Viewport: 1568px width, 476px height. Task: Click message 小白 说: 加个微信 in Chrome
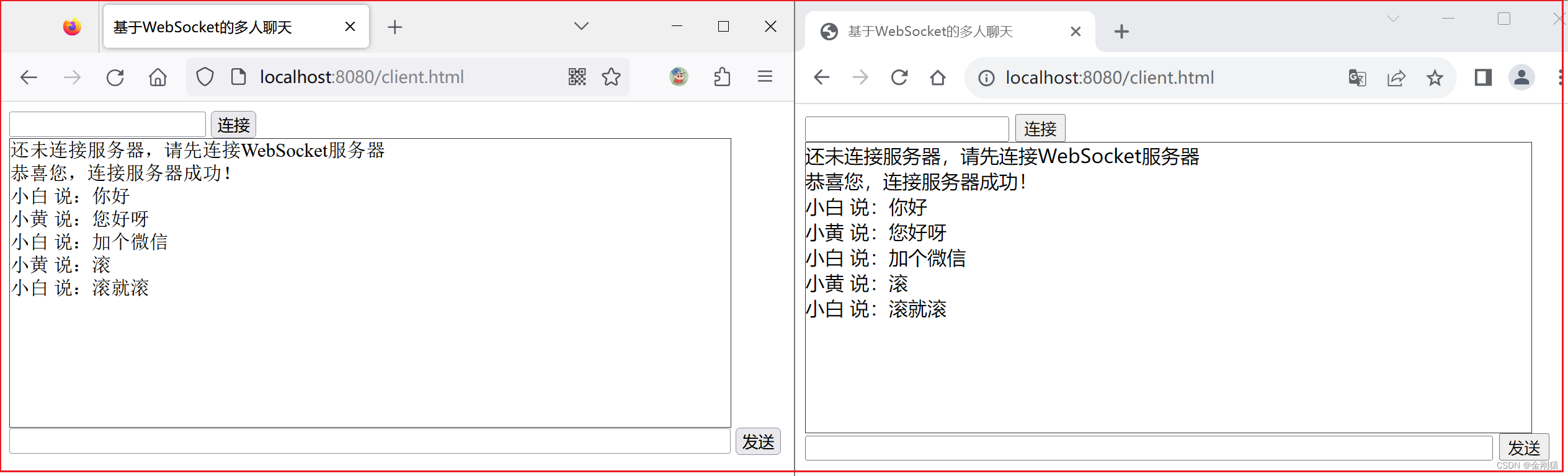pyautogui.click(x=886, y=258)
